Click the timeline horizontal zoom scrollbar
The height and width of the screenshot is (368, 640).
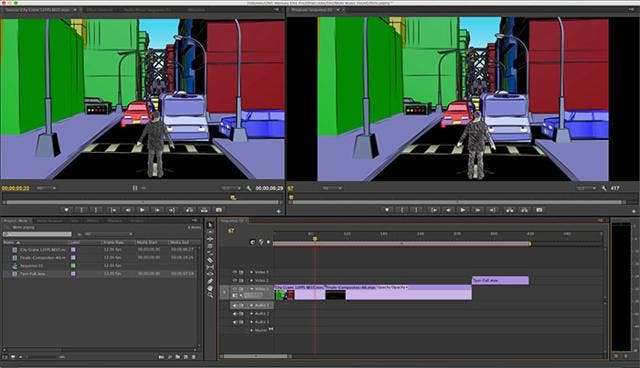[256, 356]
